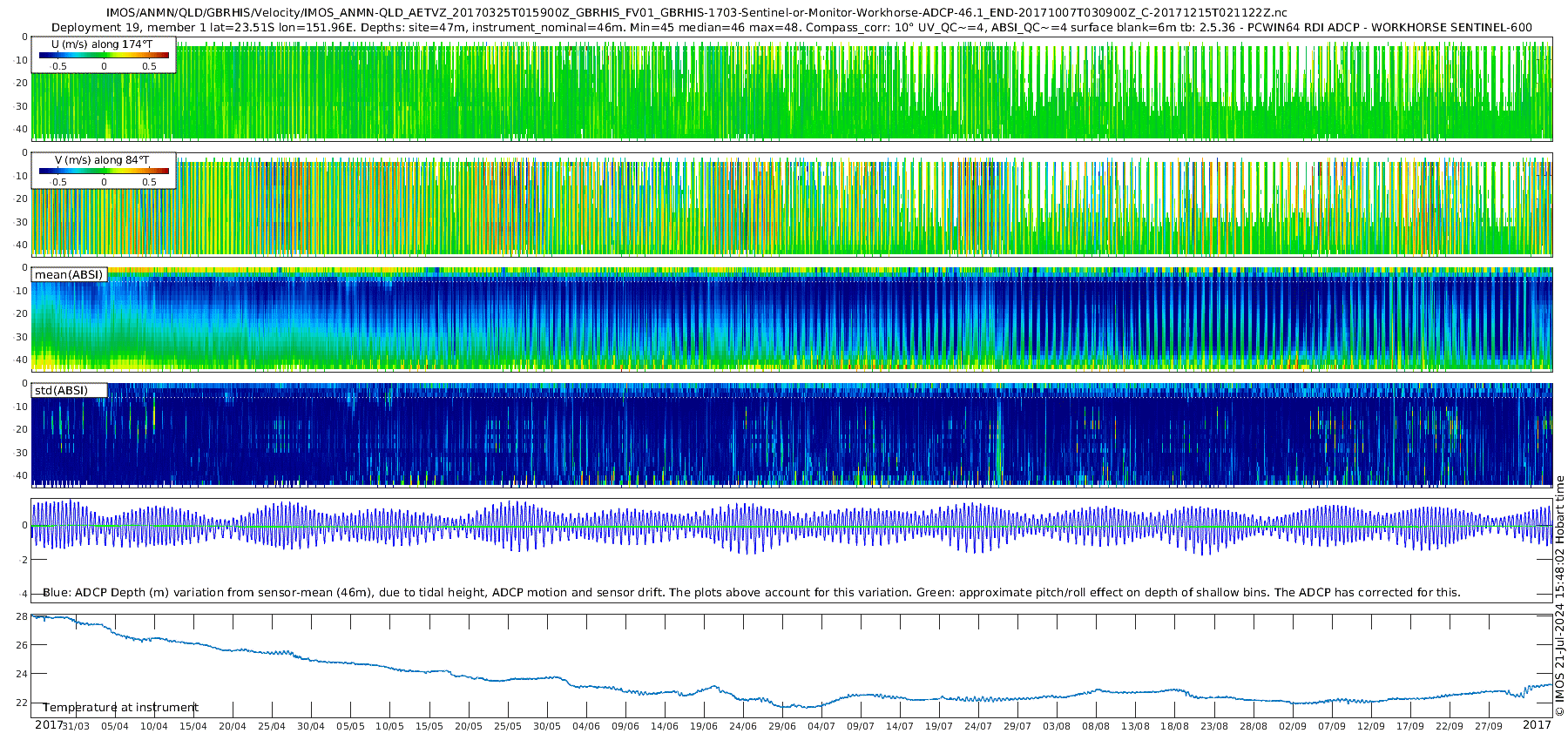1568x740 pixels.
Task: Click the '13/08' date tick label
Action: [1135, 726]
